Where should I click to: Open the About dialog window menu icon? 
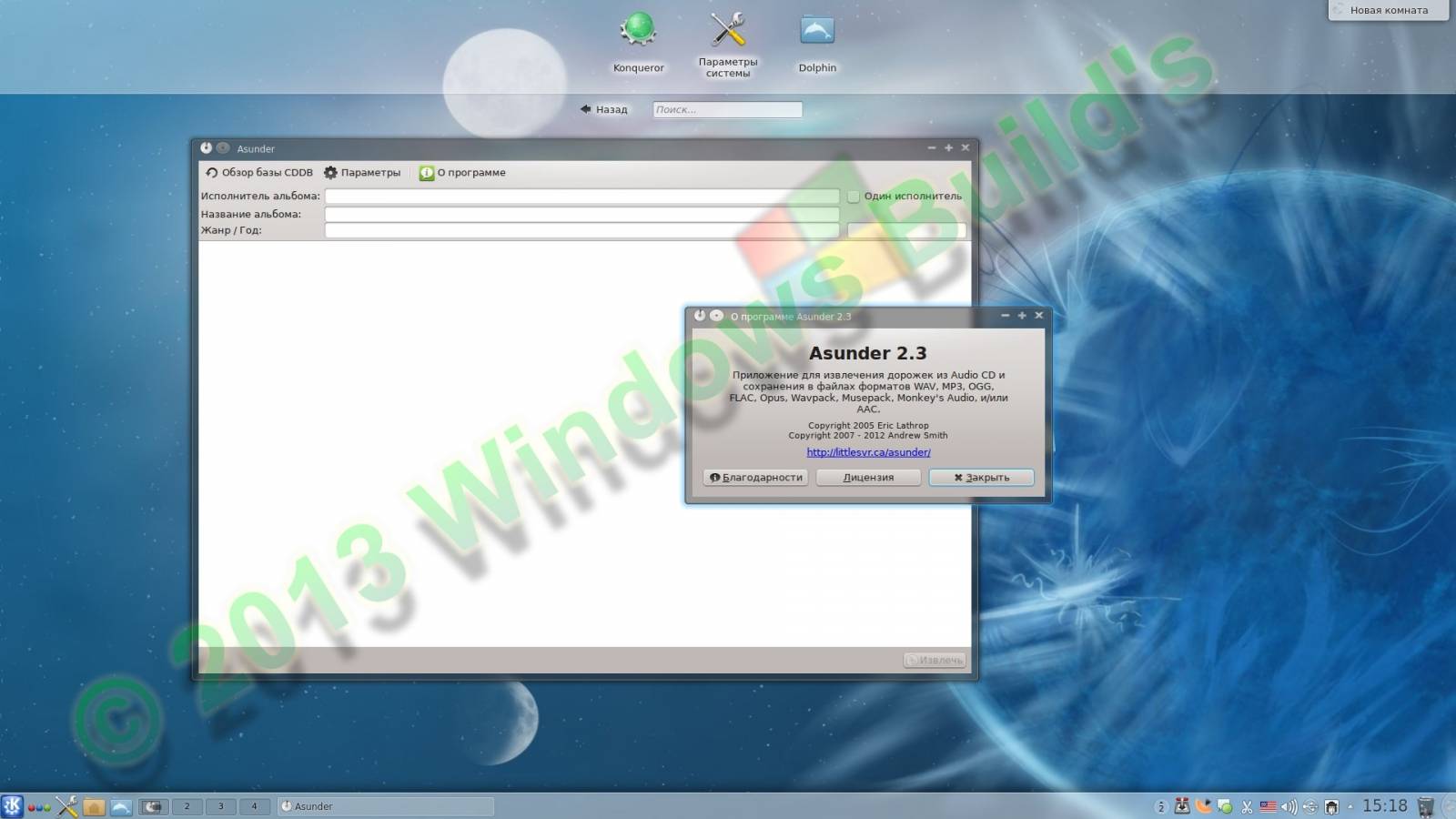[700, 316]
